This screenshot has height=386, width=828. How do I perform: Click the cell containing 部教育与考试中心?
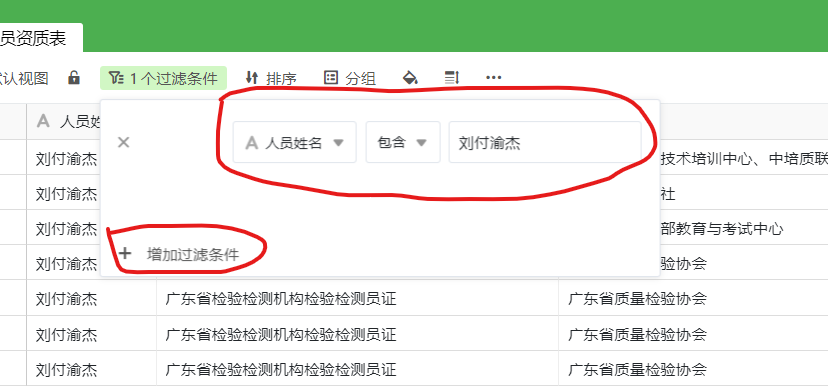click(744, 229)
